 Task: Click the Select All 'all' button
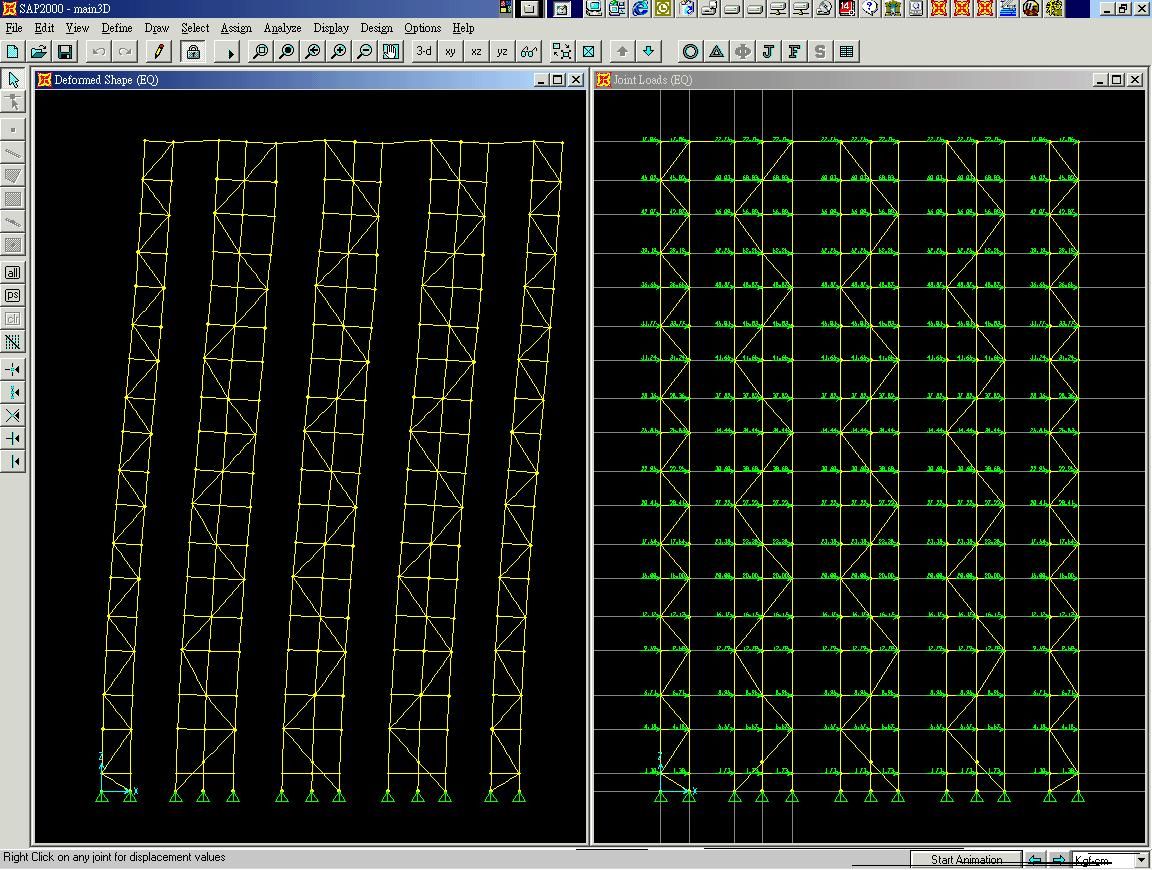pyautogui.click(x=13, y=273)
